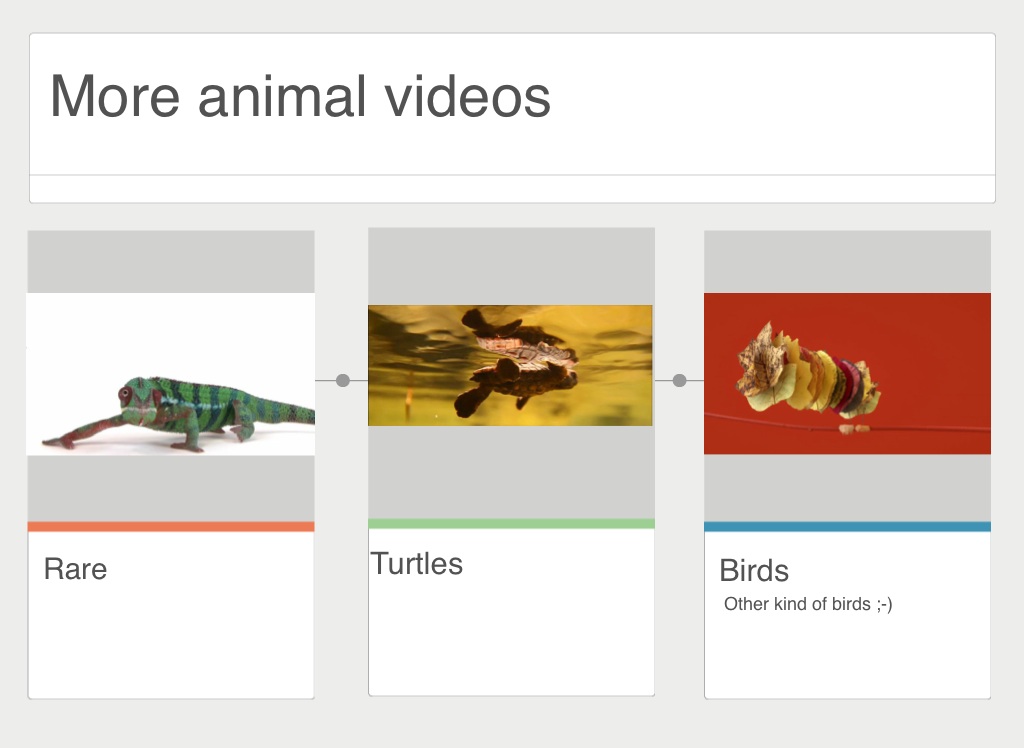
Task: Select the "More animal videos" heading
Action: pyautogui.click(x=300, y=97)
